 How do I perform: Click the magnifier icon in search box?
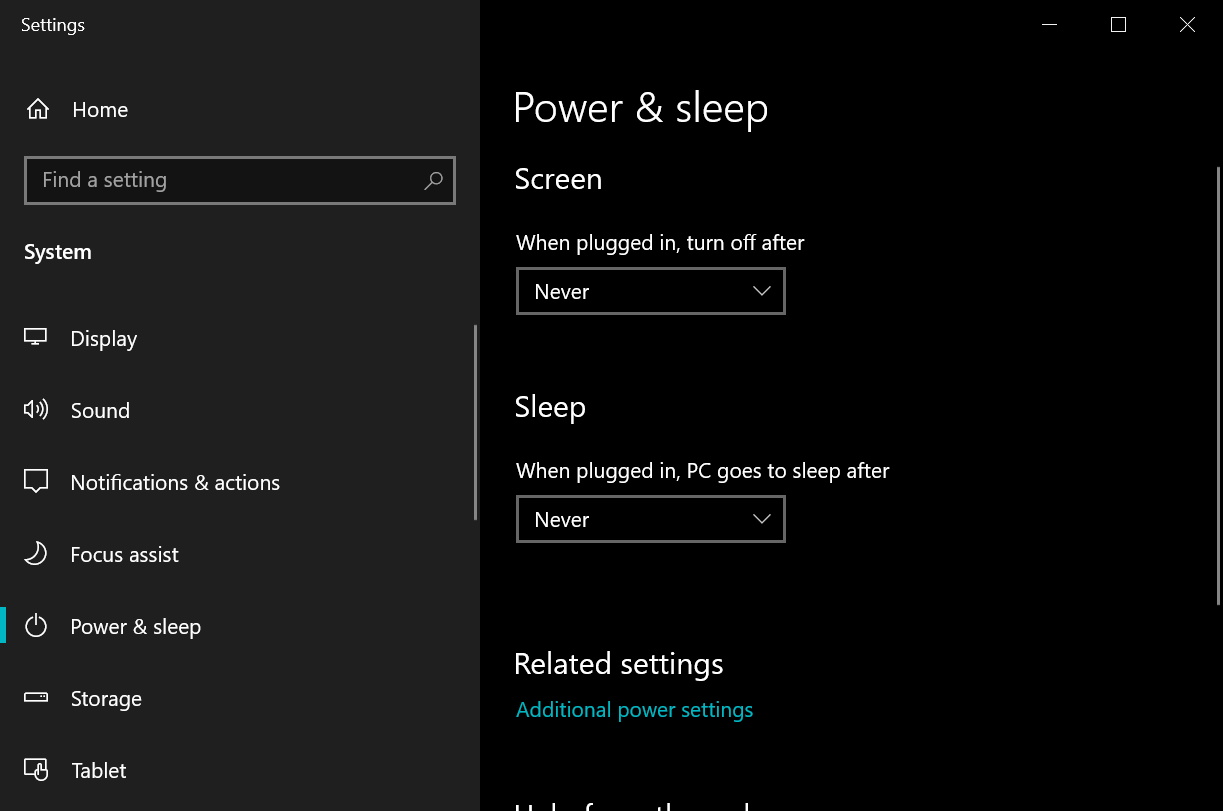click(433, 181)
